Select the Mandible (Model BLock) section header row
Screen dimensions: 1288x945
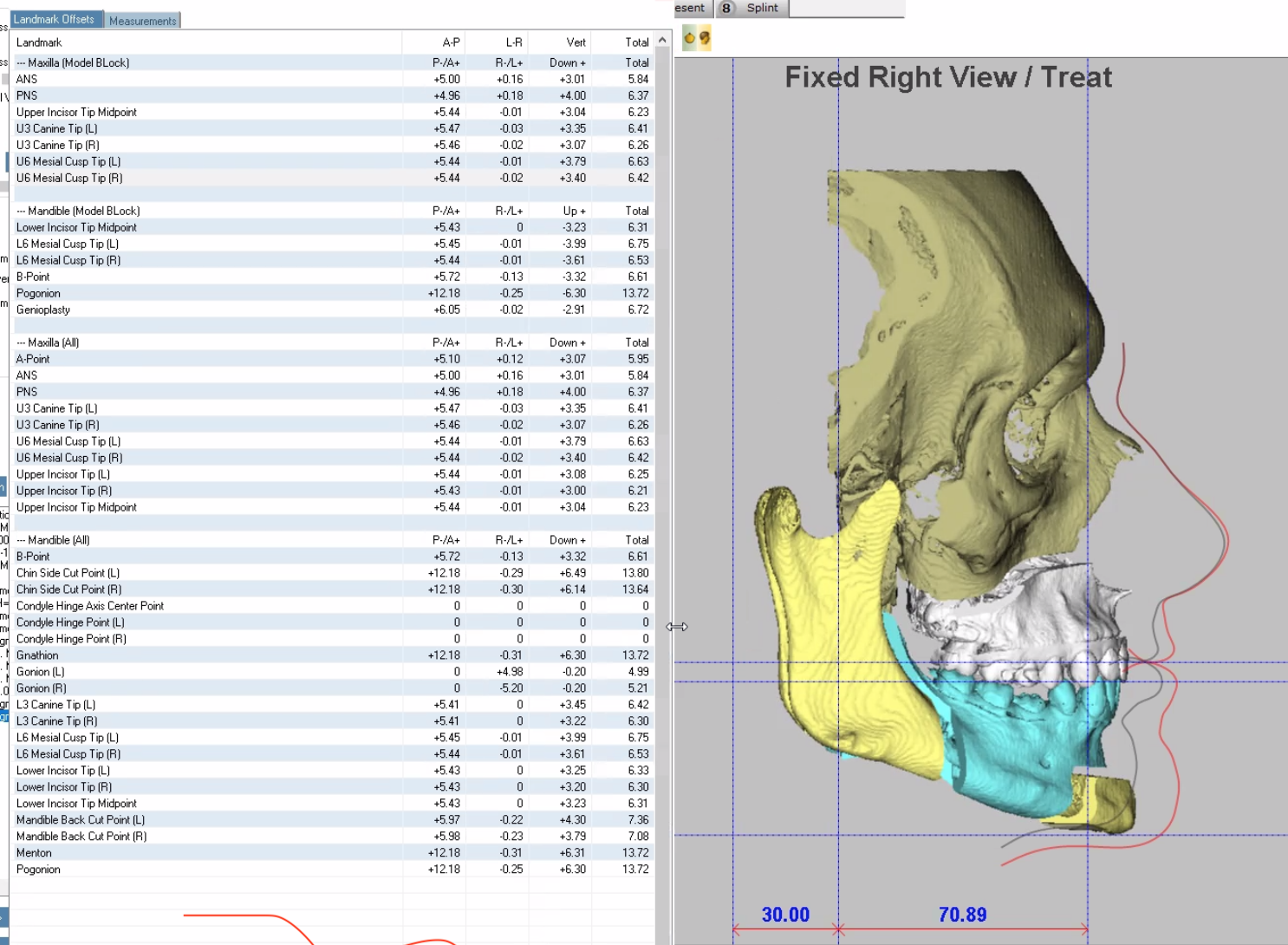pyautogui.click(x=332, y=211)
